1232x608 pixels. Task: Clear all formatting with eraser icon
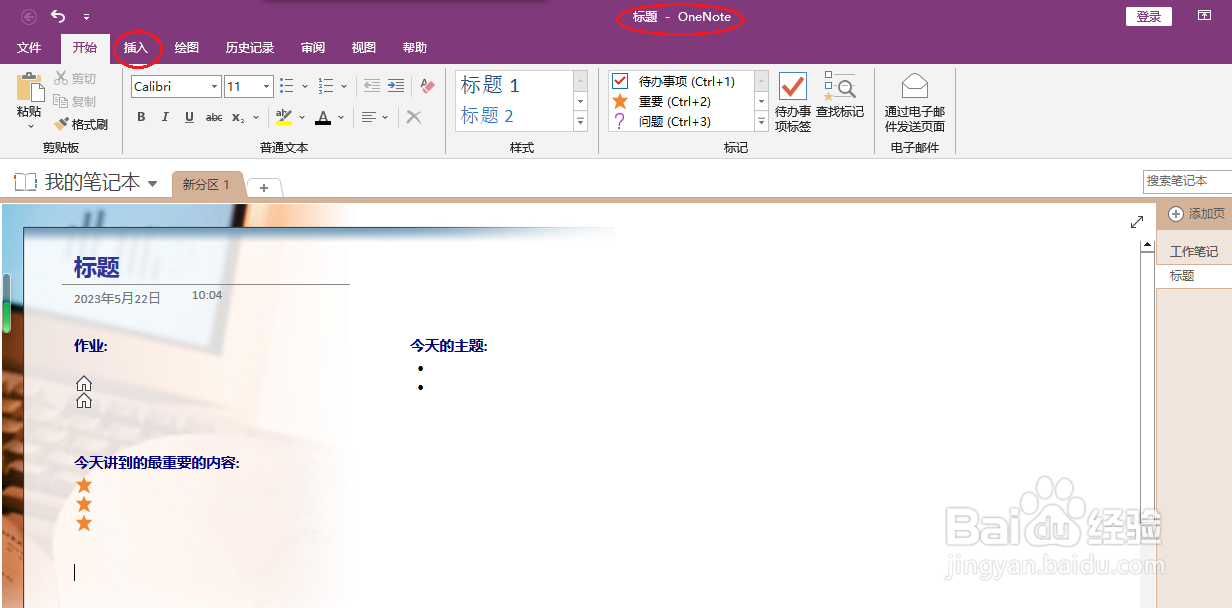coord(427,87)
